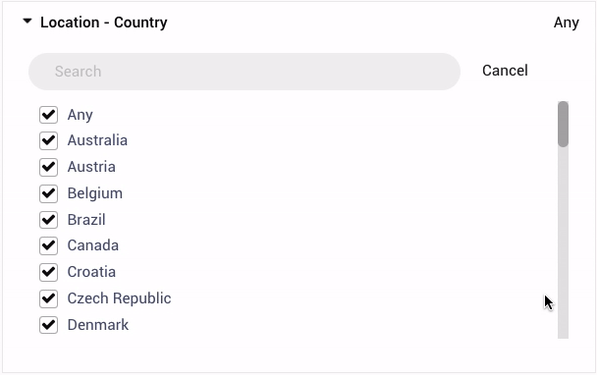Toggle the Czech Republic checkbox
The image size is (597, 375).
pos(48,298)
